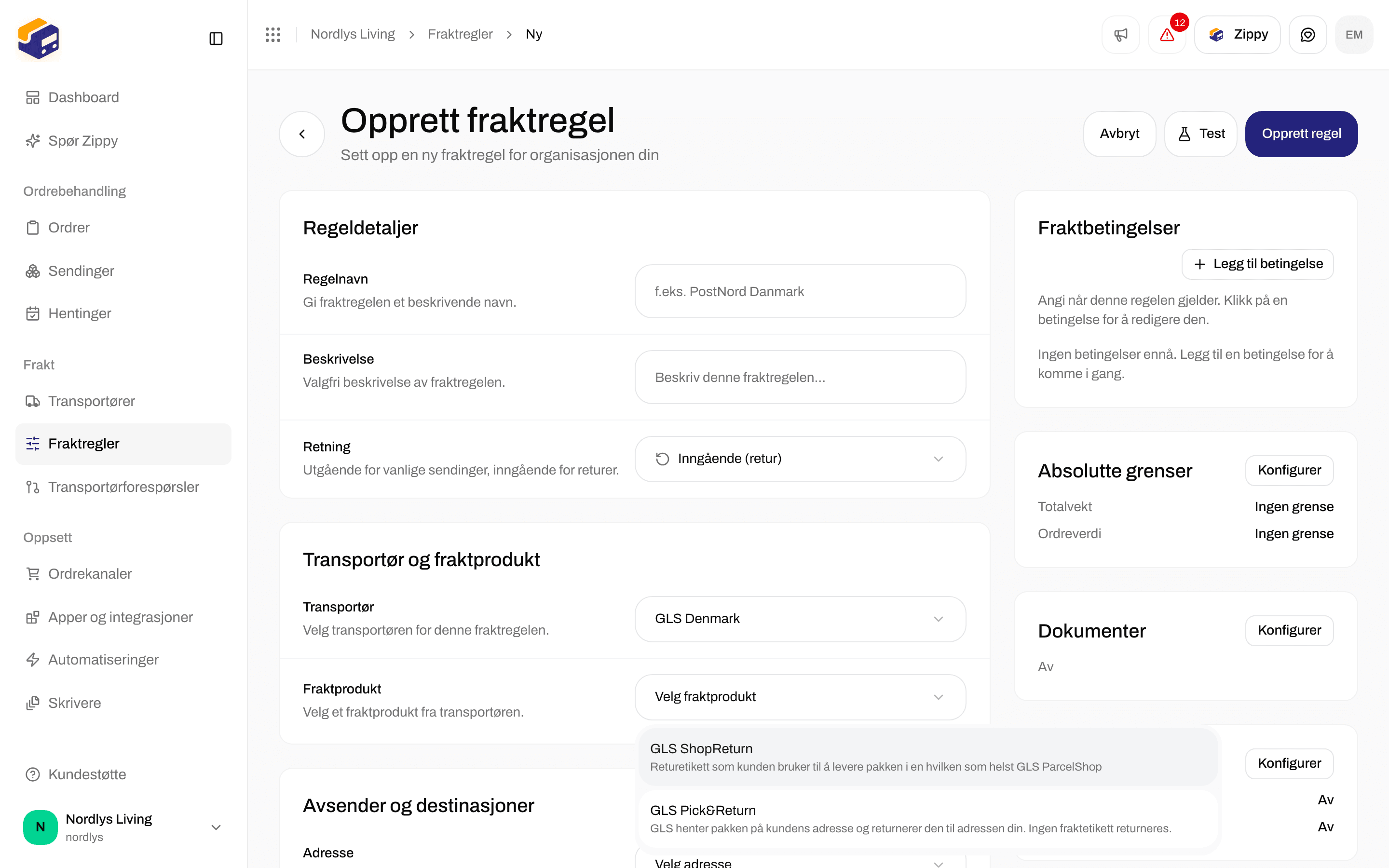1389x868 pixels.
Task: Select GLS Pick&Return option
Action: 927,819
